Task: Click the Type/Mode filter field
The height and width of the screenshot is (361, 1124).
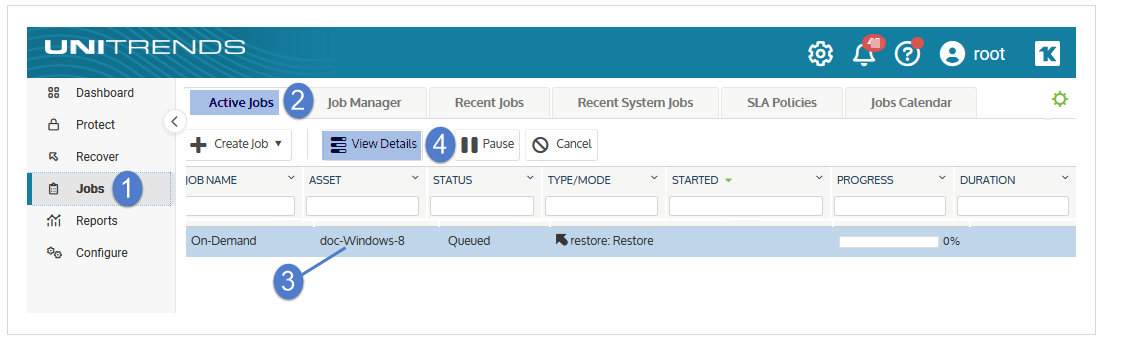Action: (601, 206)
